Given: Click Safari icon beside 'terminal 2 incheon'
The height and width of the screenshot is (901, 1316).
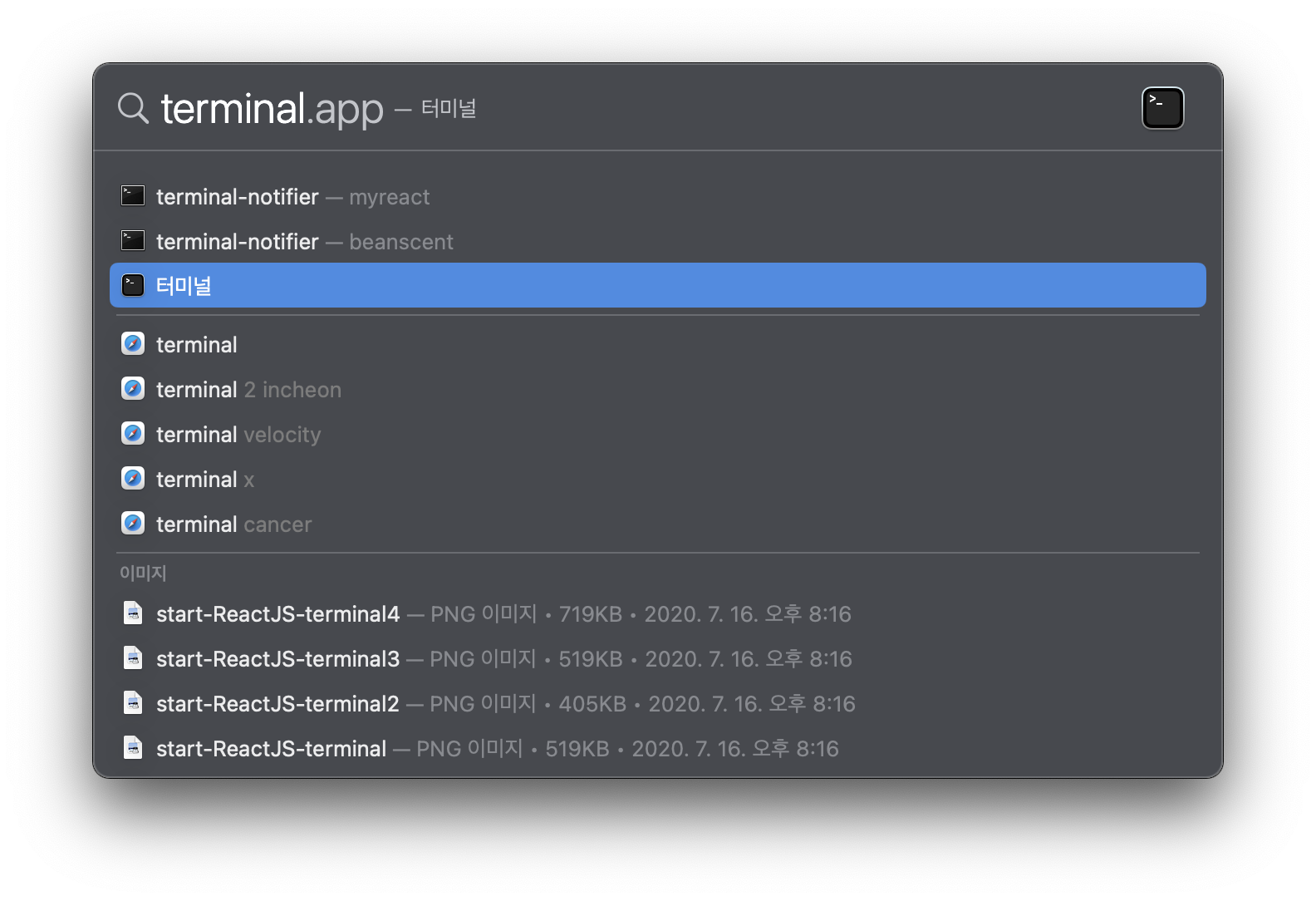Looking at the screenshot, I should (133, 389).
